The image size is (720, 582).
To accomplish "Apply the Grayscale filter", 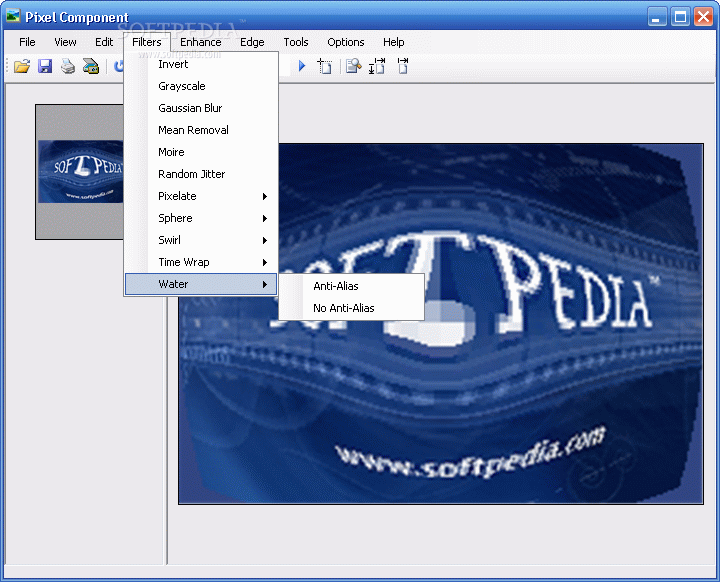I will 201,86.
